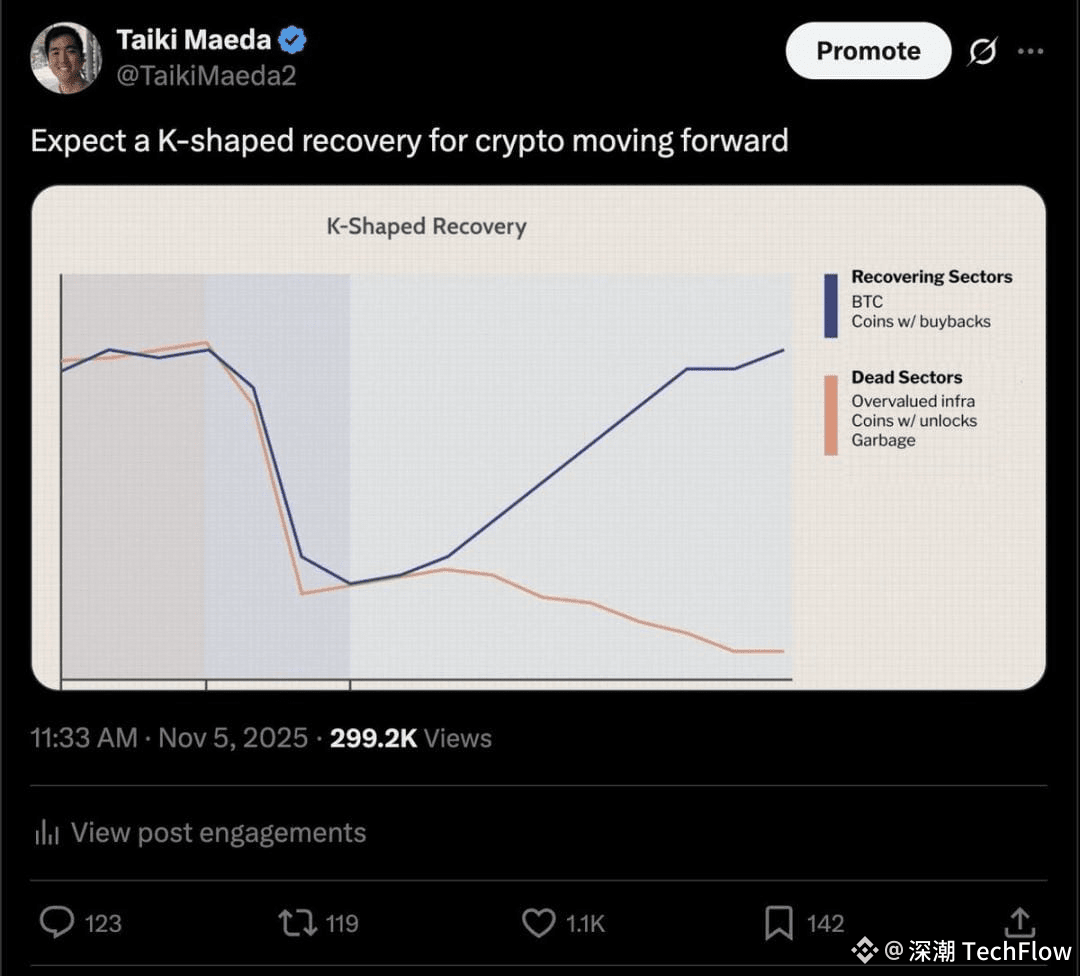Click the post text about K-shaped recovery
The width and height of the screenshot is (1080, 976).
[x=409, y=140]
